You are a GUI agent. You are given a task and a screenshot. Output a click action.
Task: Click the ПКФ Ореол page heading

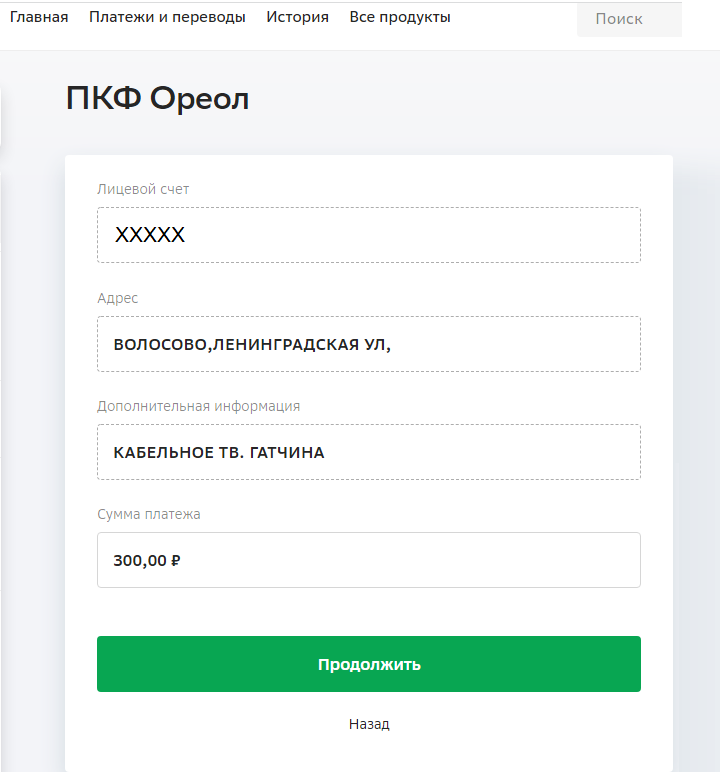click(157, 99)
